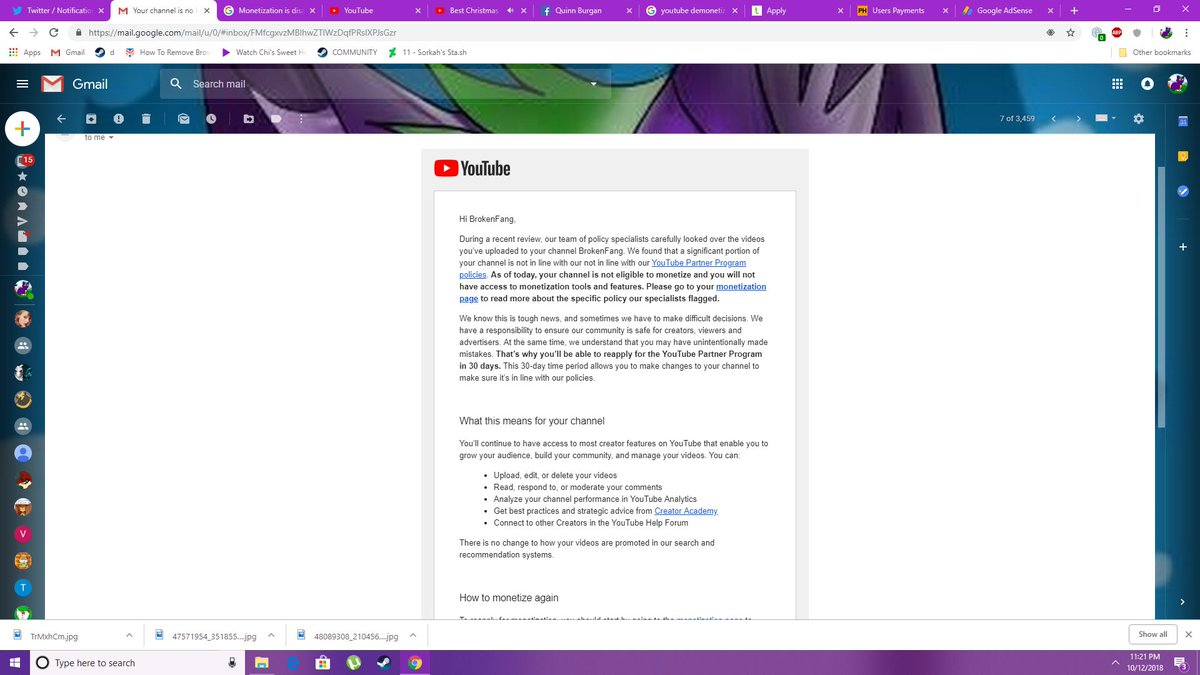
Task: Archive this email
Action: coord(91,118)
